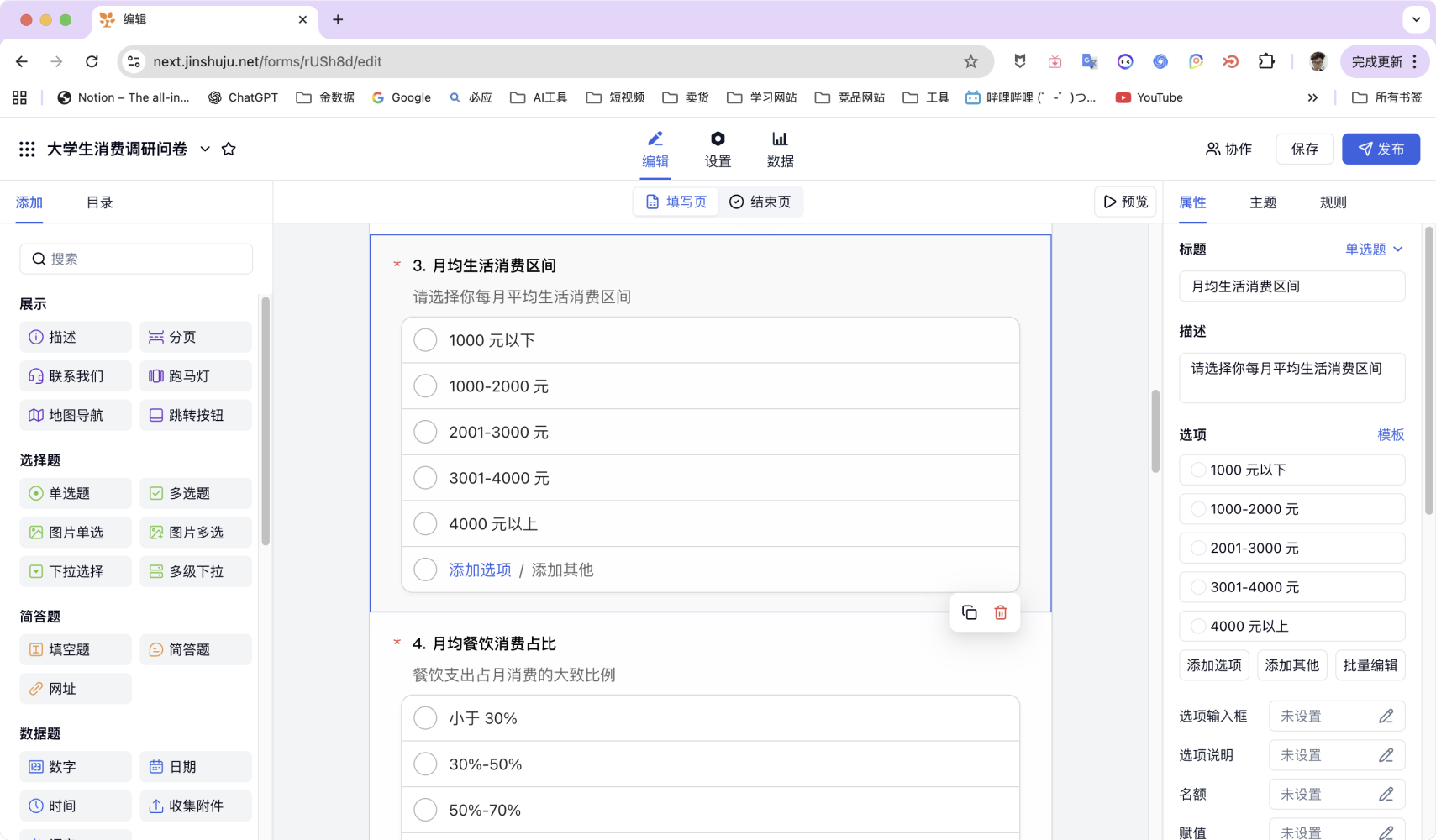Choose the 2001-3000 元 radio option
The image size is (1436, 840).
coord(425,432)
